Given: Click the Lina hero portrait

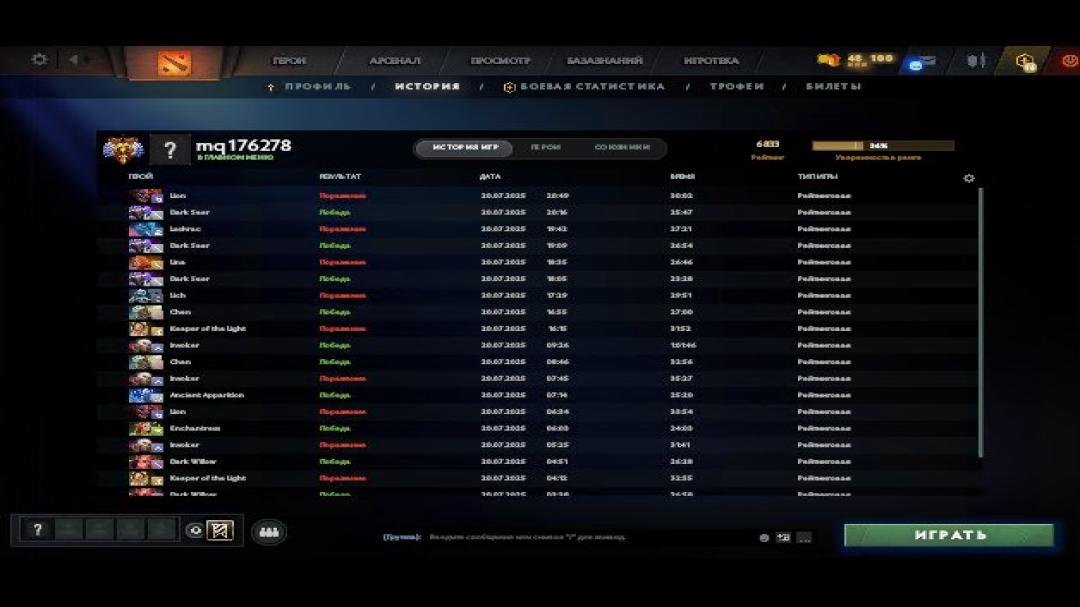Looking at the screenshot, I should [146, 262].
